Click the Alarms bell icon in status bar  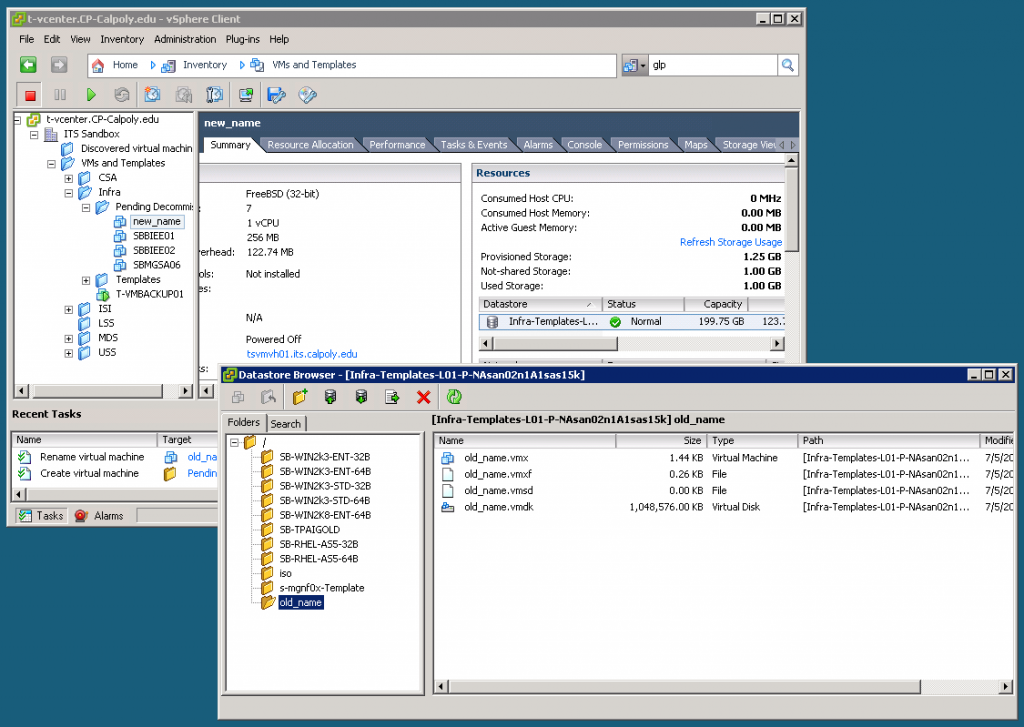pos(81,515)
